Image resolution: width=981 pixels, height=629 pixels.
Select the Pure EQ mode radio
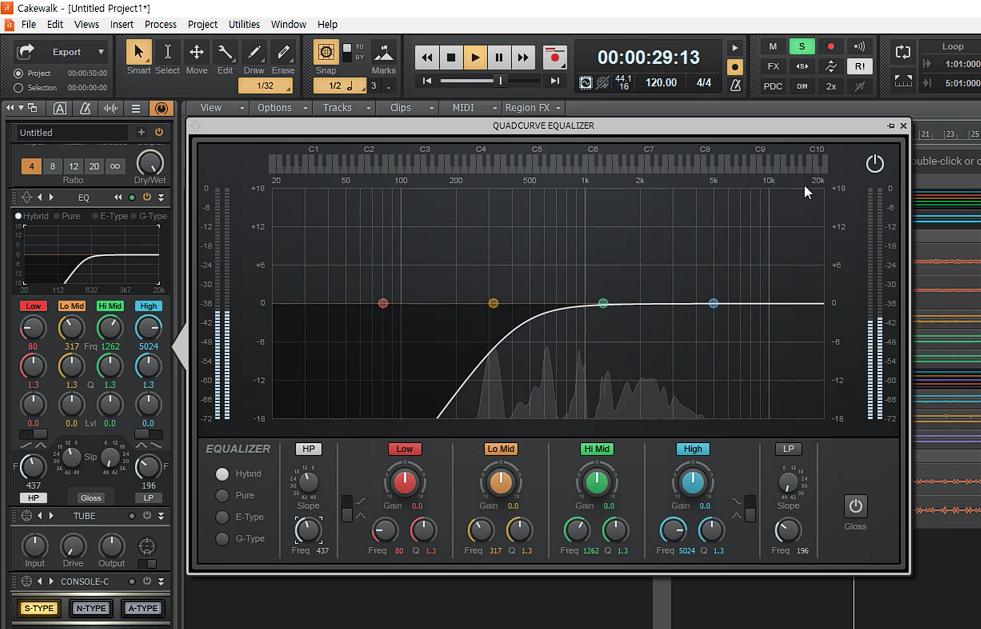[222, 496]
